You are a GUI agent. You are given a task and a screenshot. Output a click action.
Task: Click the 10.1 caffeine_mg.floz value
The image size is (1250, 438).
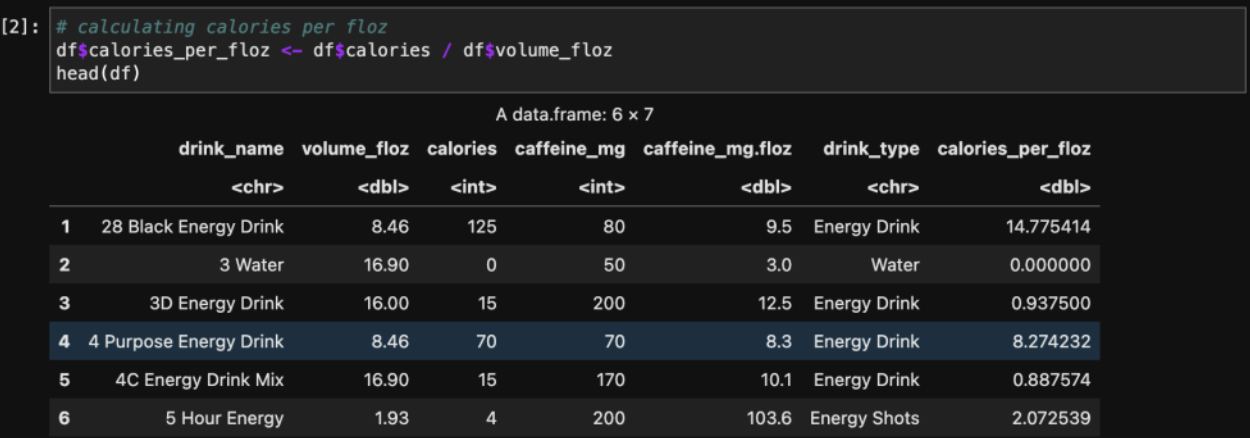point(777,380)
